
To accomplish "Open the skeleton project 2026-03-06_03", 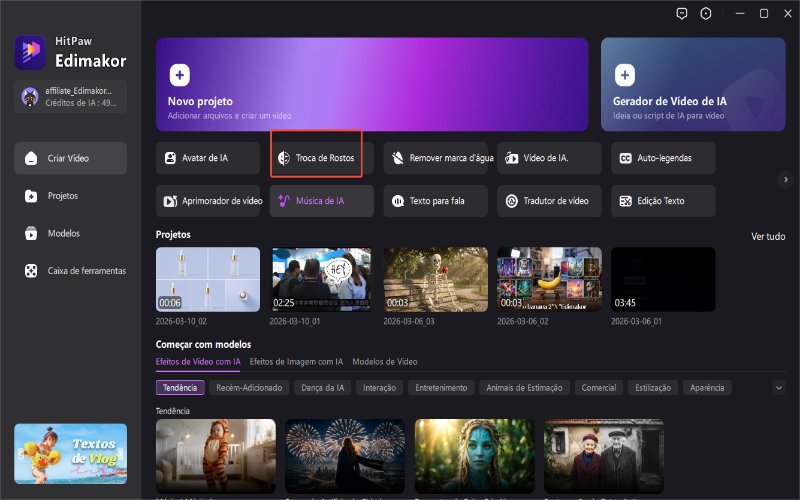I will [436, 279].
